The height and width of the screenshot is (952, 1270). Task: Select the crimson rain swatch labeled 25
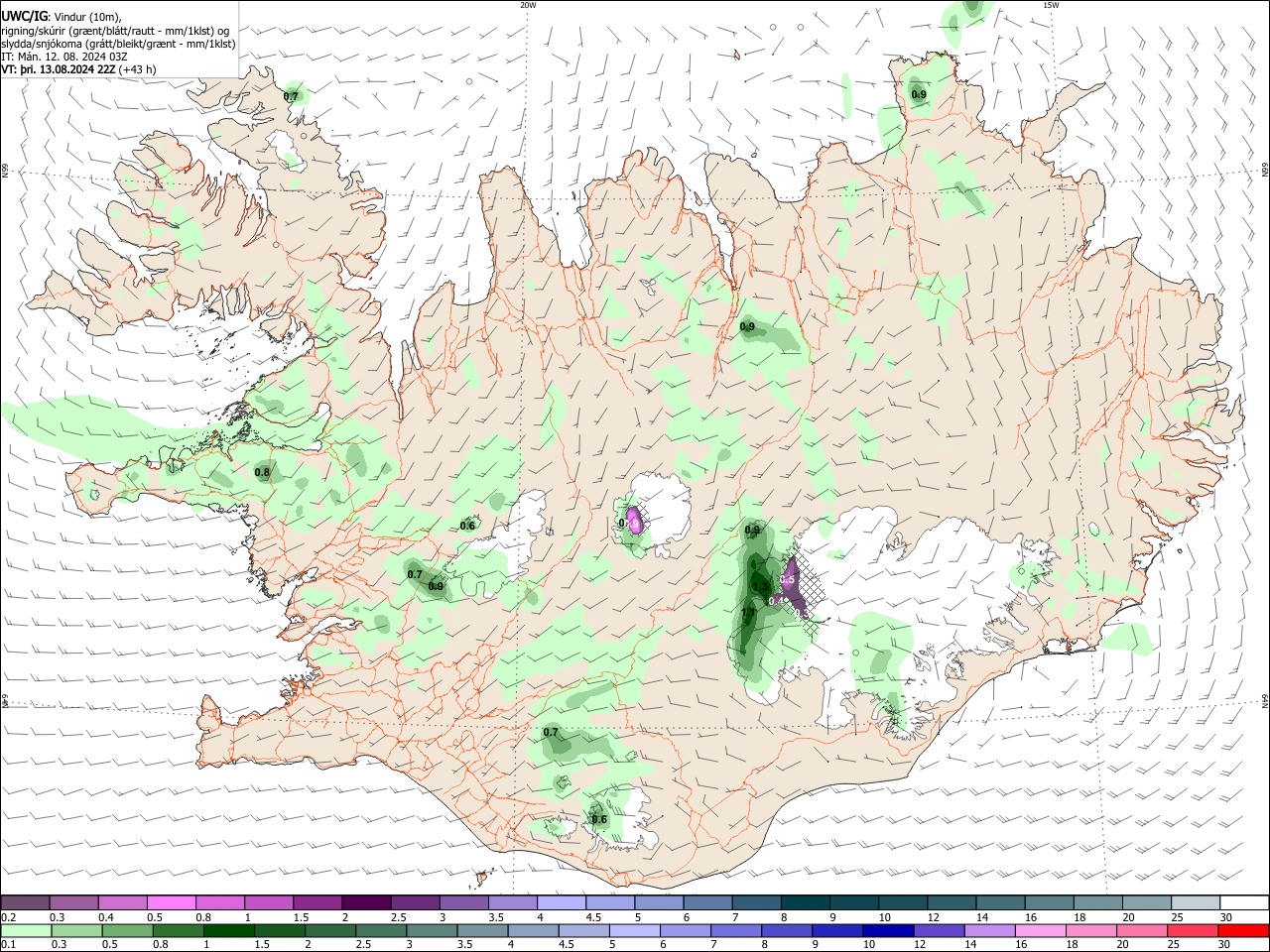click(1194, 930)
